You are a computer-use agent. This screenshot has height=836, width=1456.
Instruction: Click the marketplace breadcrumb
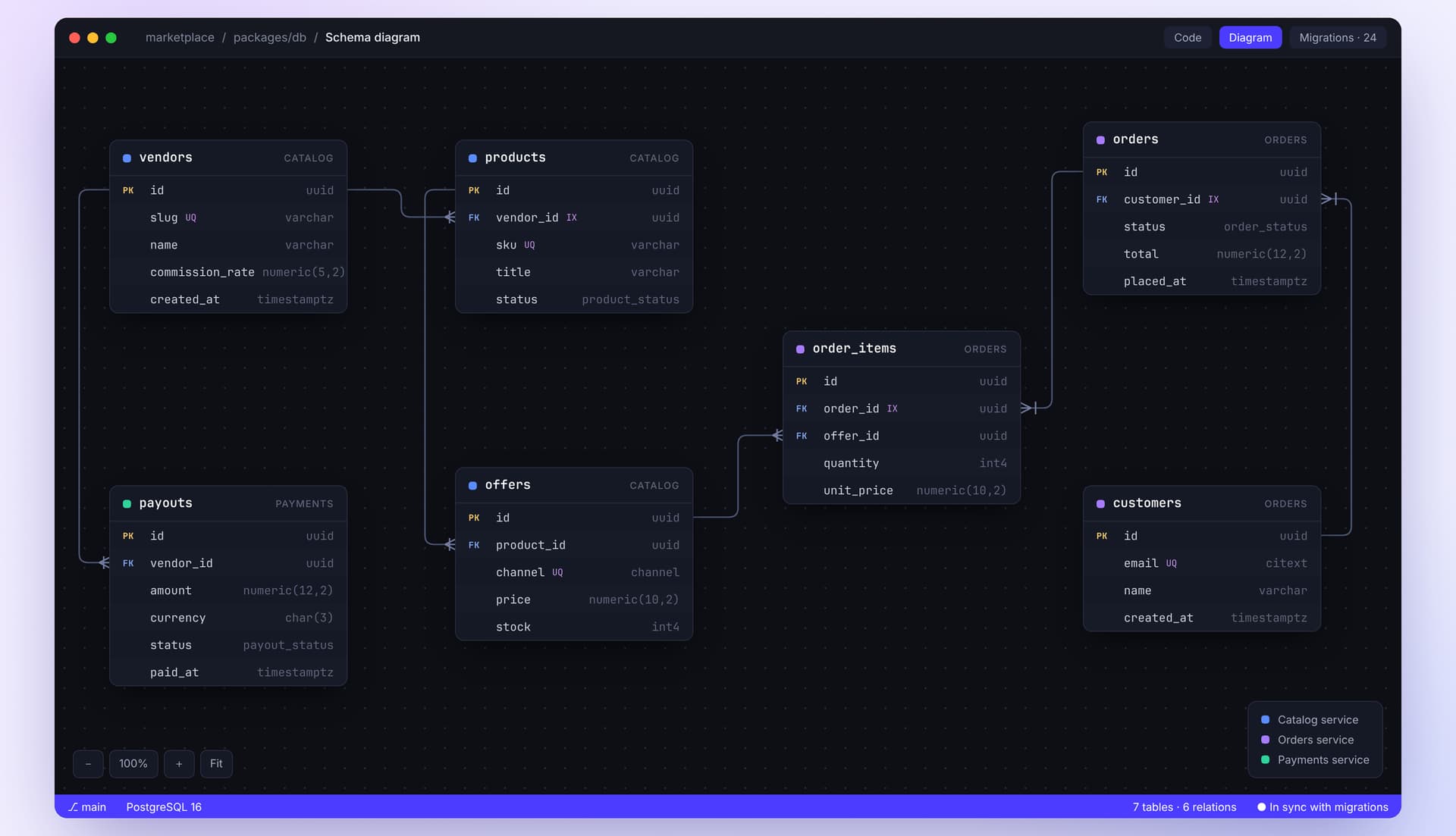(x=180, y=37)
